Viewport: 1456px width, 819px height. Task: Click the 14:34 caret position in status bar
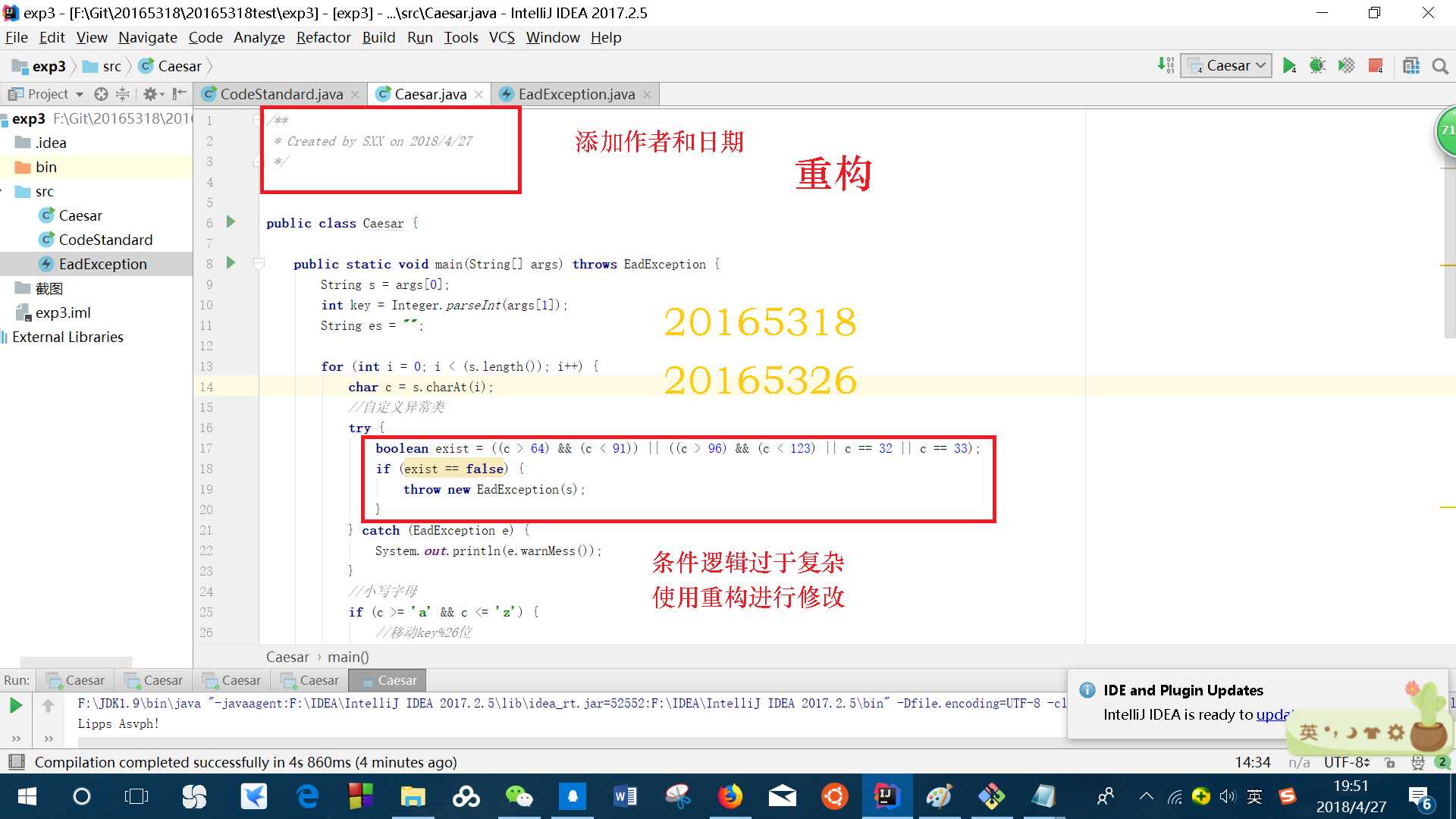point(1252,762)
